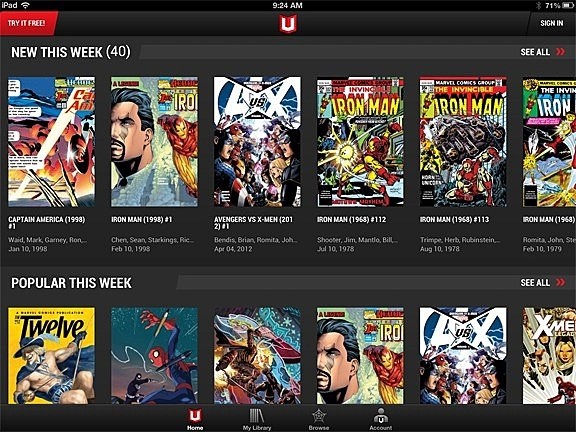
Task: Open Iron Man (1968) #112 cover
Action: [x=360, y=142]
